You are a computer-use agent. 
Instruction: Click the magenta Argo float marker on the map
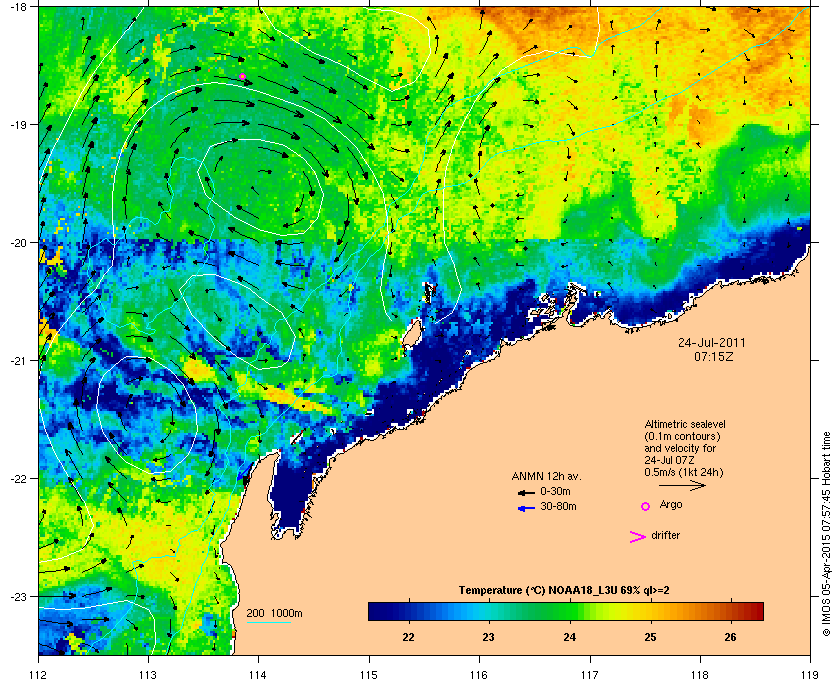[x=242, y=77]
